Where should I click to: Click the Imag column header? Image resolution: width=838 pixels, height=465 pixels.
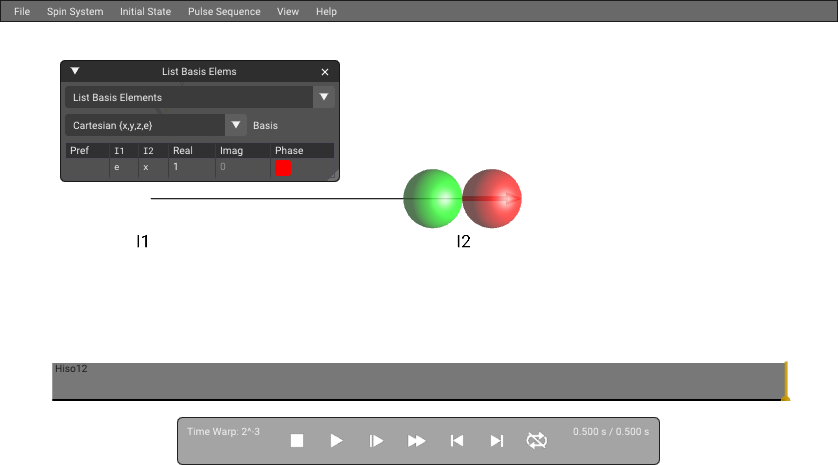[x=243, y=151]
